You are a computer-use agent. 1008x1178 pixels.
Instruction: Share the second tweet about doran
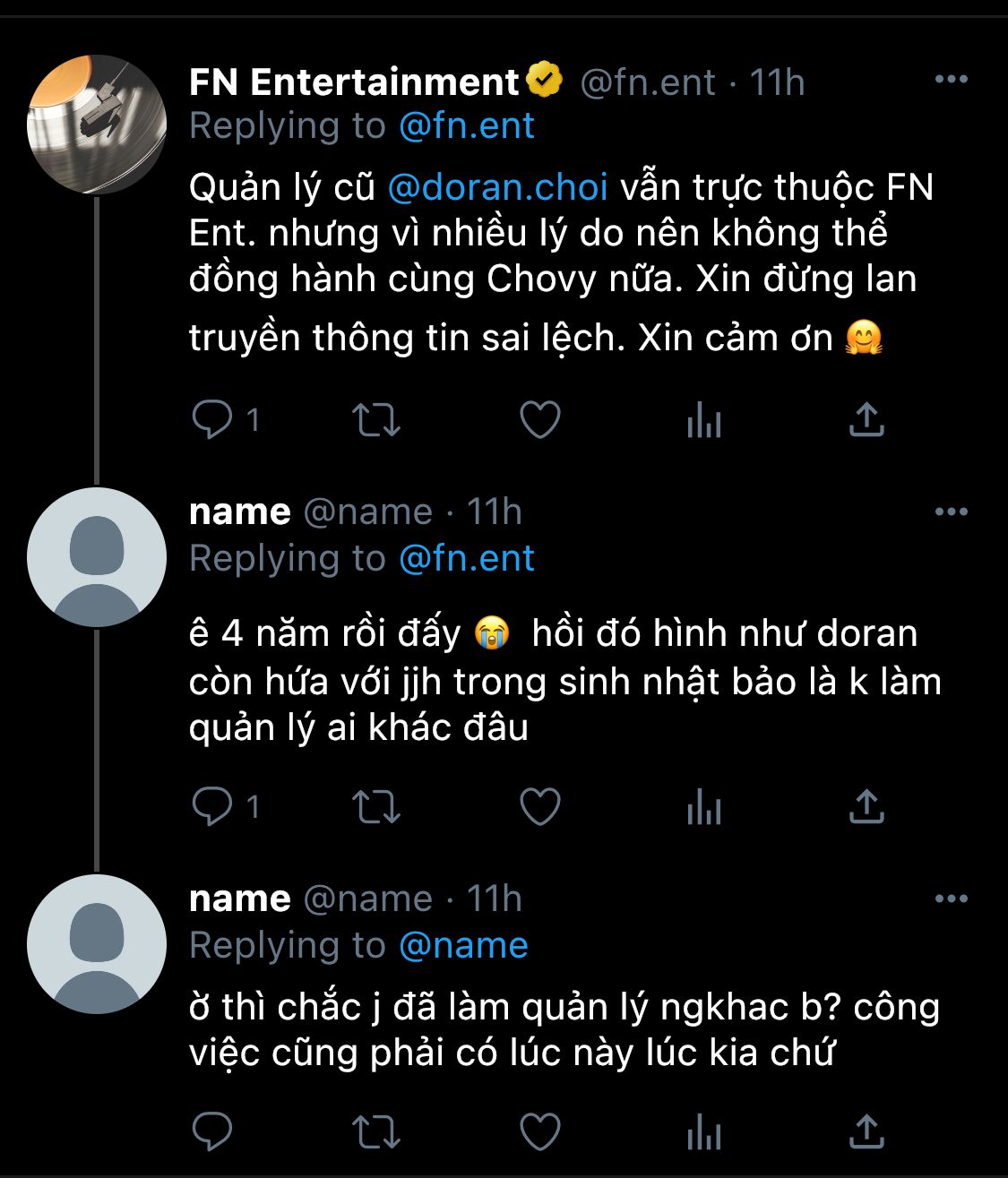pos(866,806)
